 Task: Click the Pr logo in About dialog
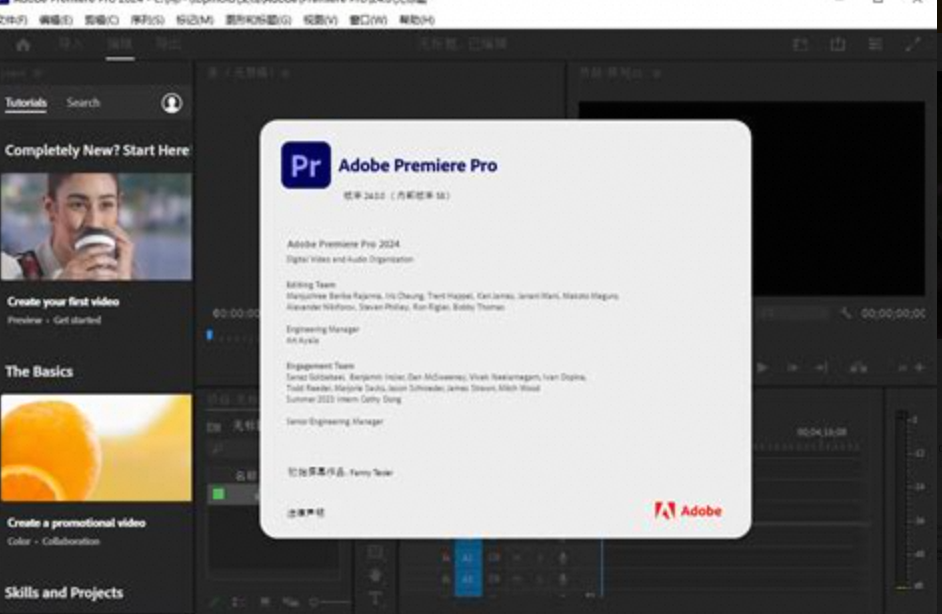click(306, 165)
